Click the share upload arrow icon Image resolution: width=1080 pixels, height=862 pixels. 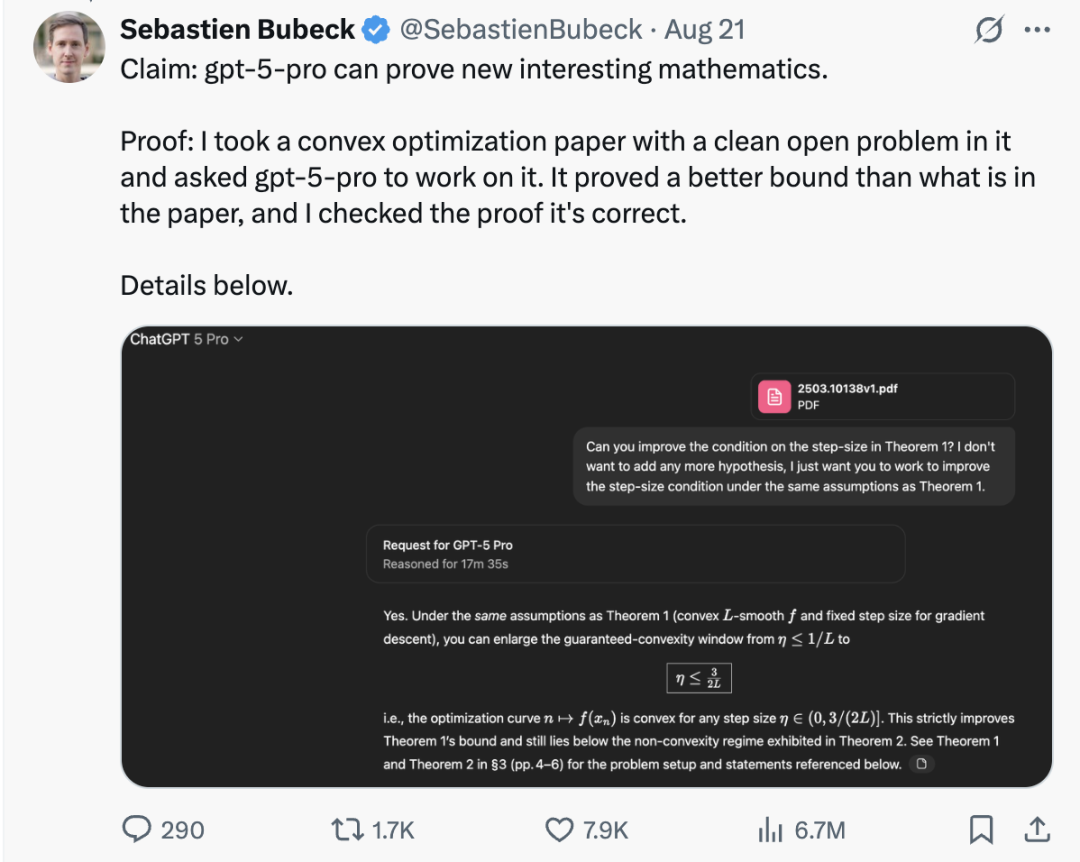[1037, 829]
